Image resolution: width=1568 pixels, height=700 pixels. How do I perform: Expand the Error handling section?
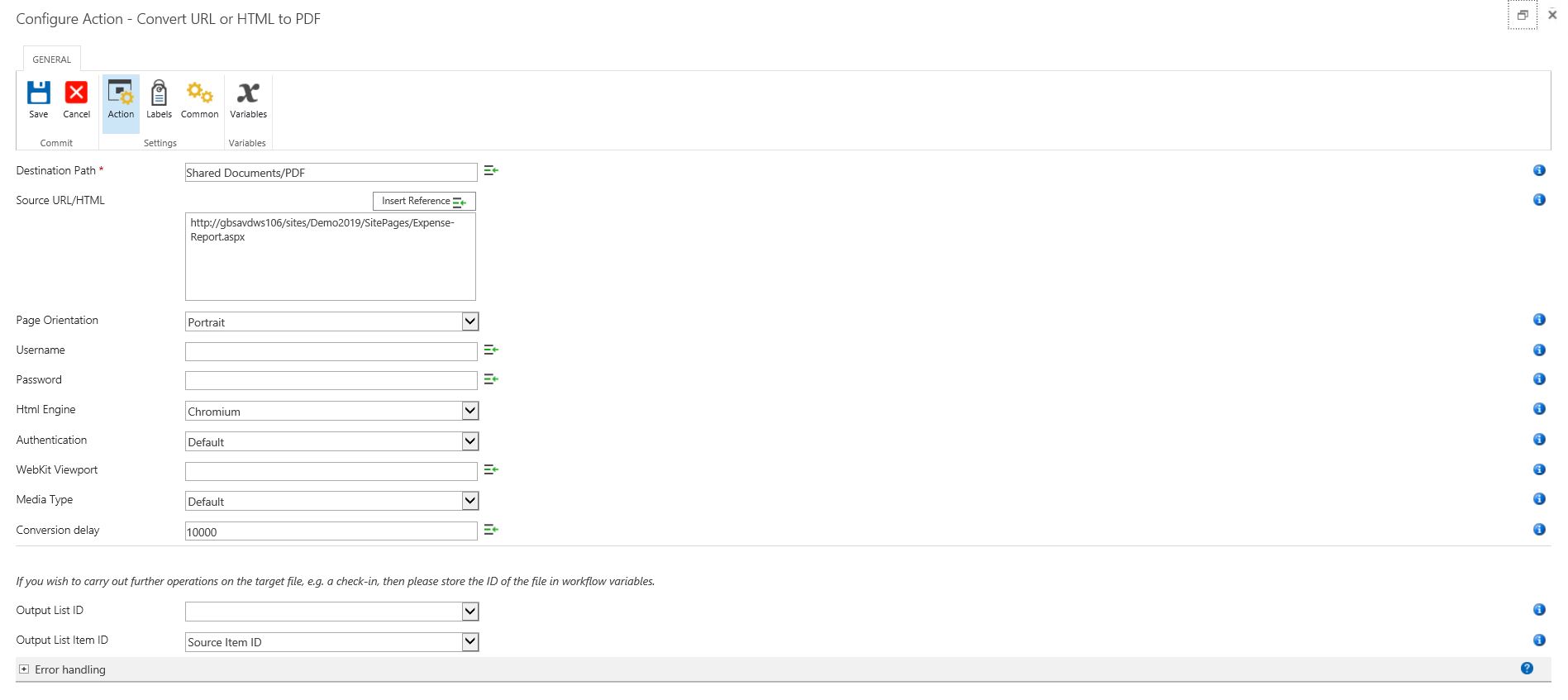pyautogui.click(x=24, y=669)
